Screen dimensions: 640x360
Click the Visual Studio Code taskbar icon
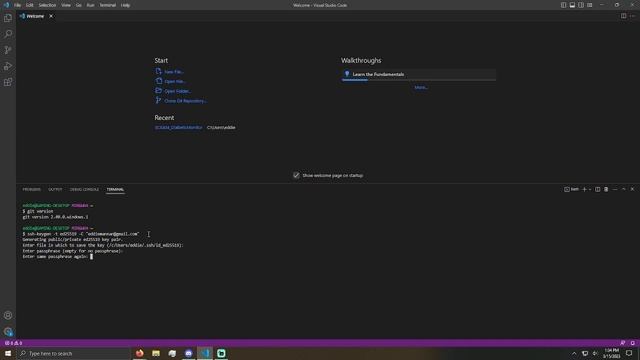point(205,353)
